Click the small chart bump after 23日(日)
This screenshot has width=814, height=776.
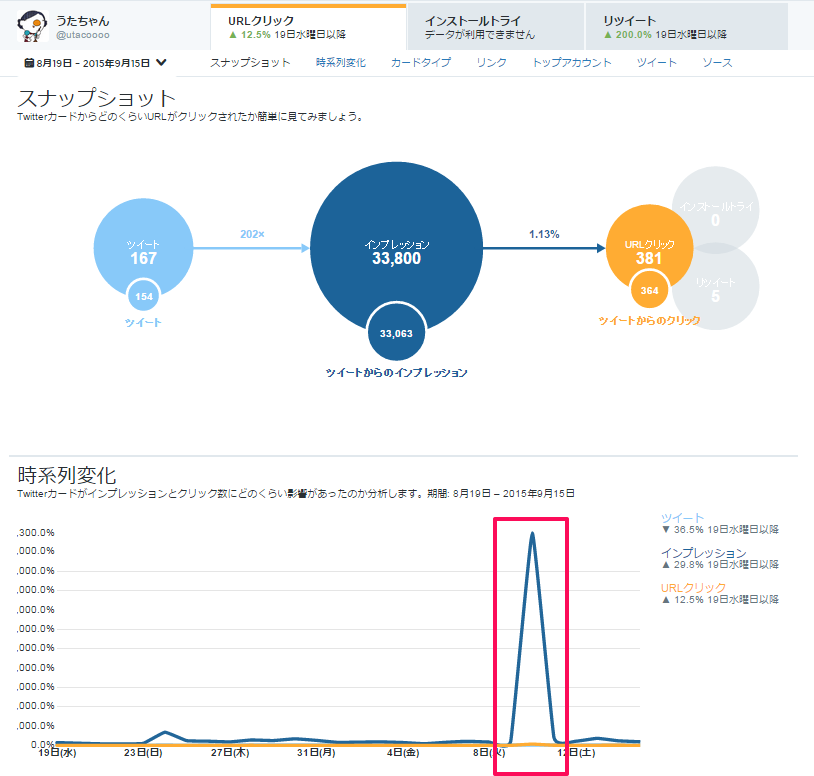click(x=165, y=732)
